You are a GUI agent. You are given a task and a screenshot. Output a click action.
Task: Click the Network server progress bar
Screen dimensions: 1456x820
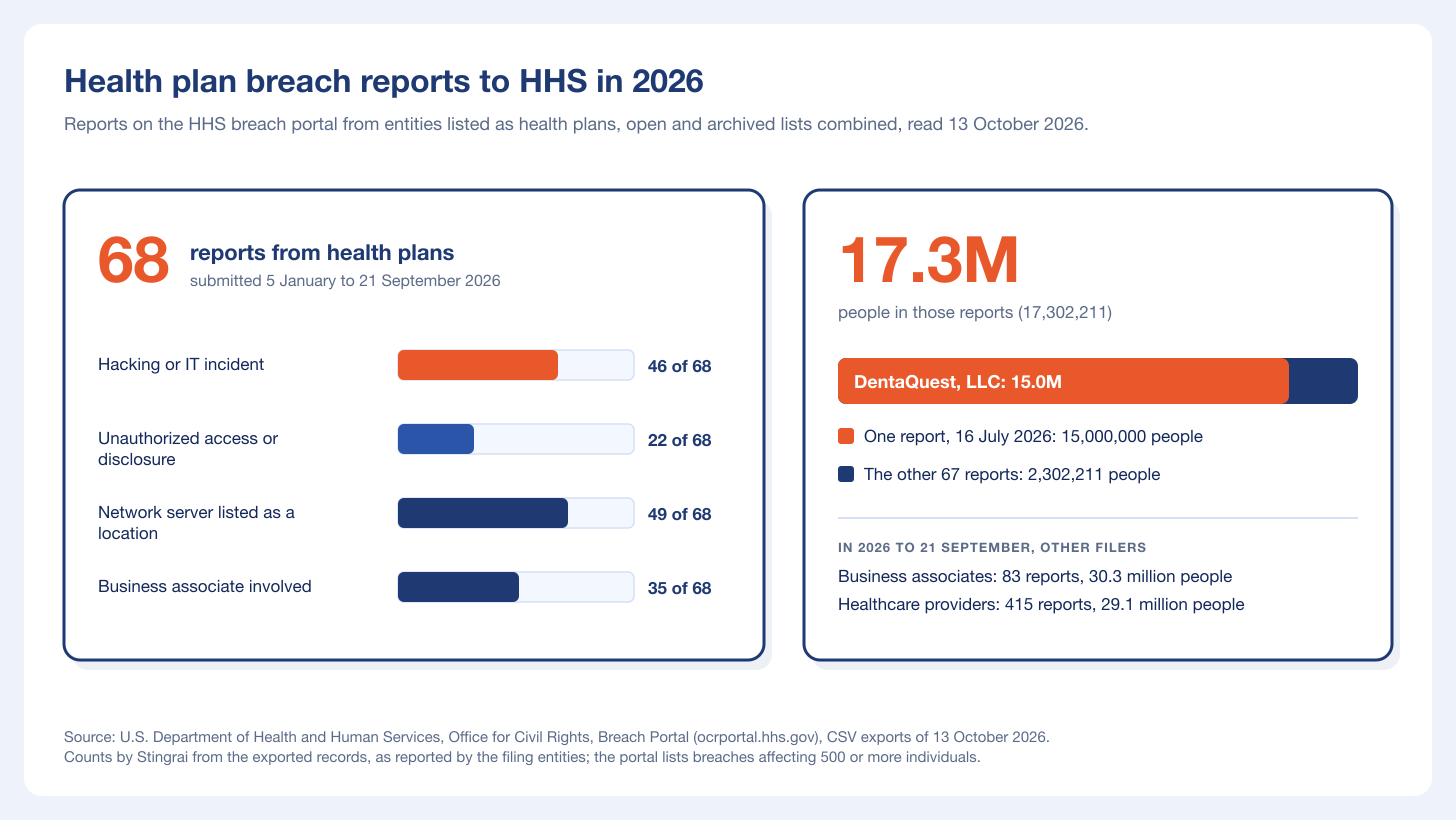(483, 513)
